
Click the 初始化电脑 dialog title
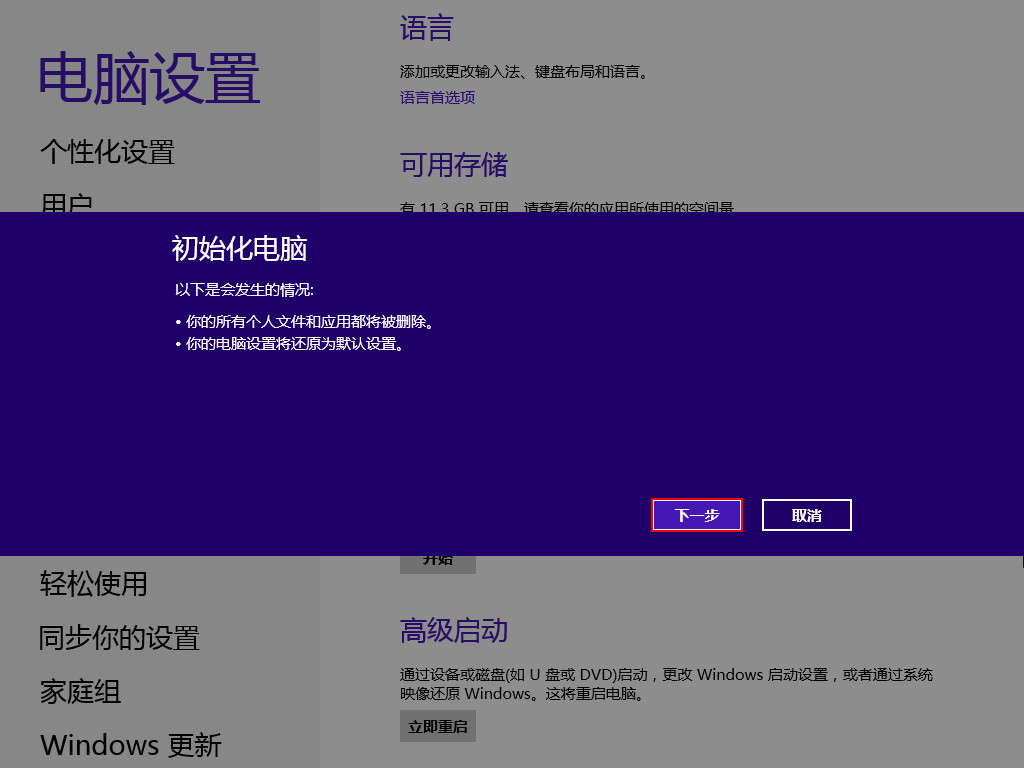coord(239,248)
